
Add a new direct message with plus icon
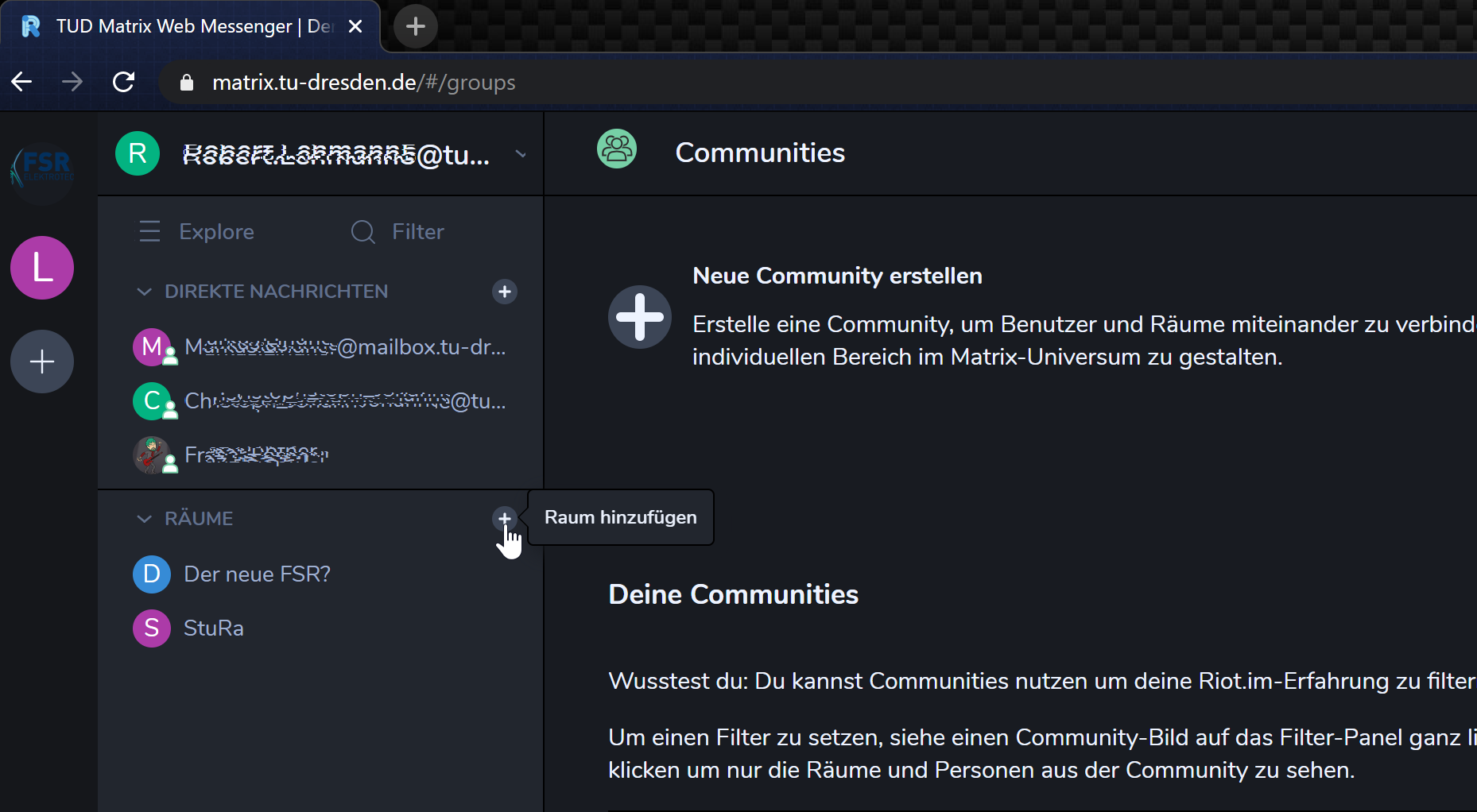pos(504,292)
